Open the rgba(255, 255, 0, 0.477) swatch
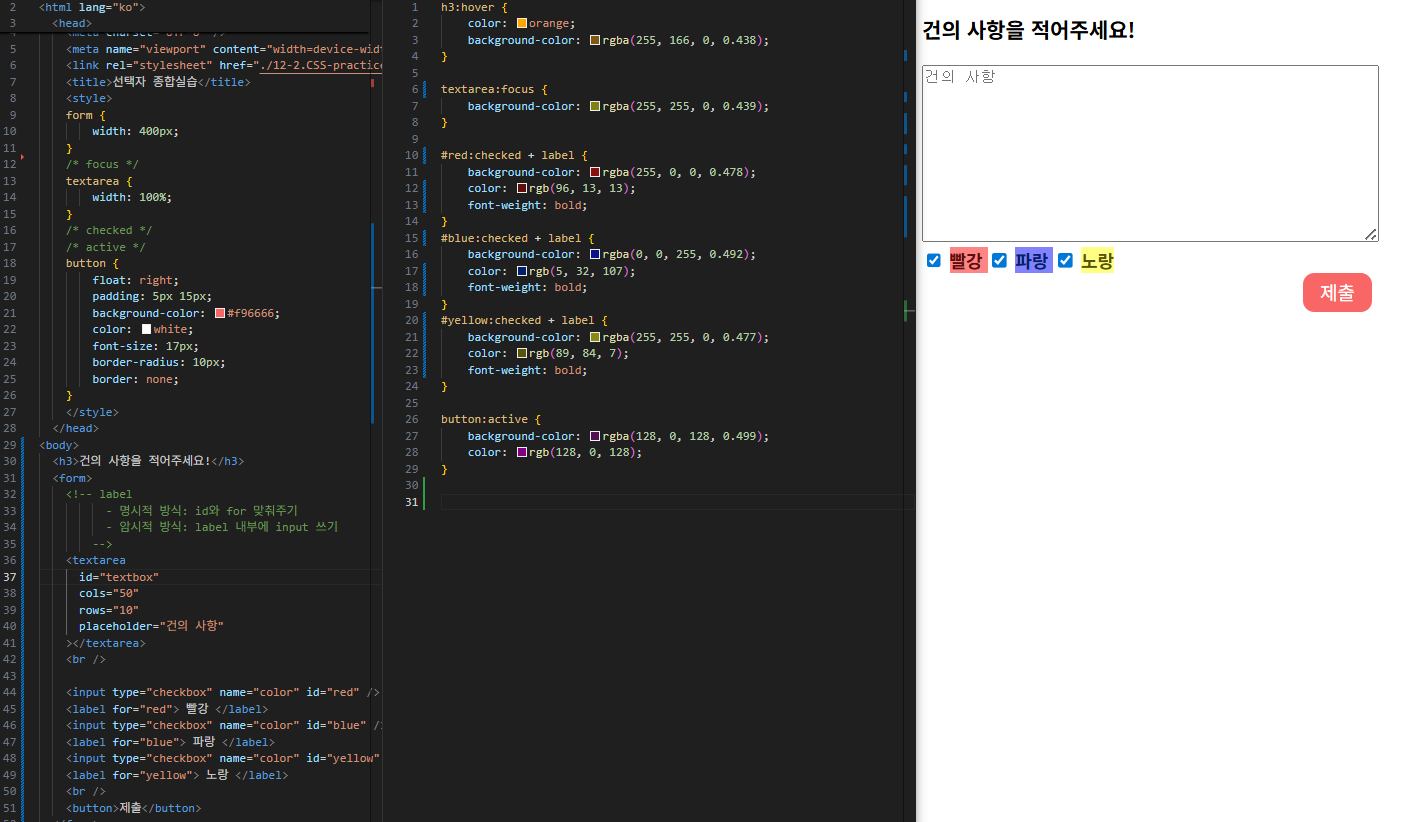 coord(595,337)
